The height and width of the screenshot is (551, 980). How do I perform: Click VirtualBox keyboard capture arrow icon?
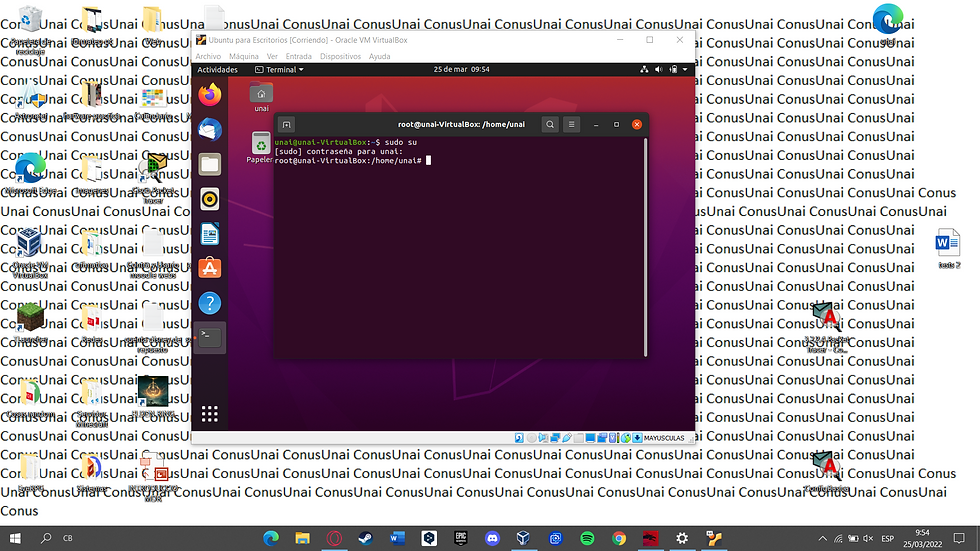(637, 438)
